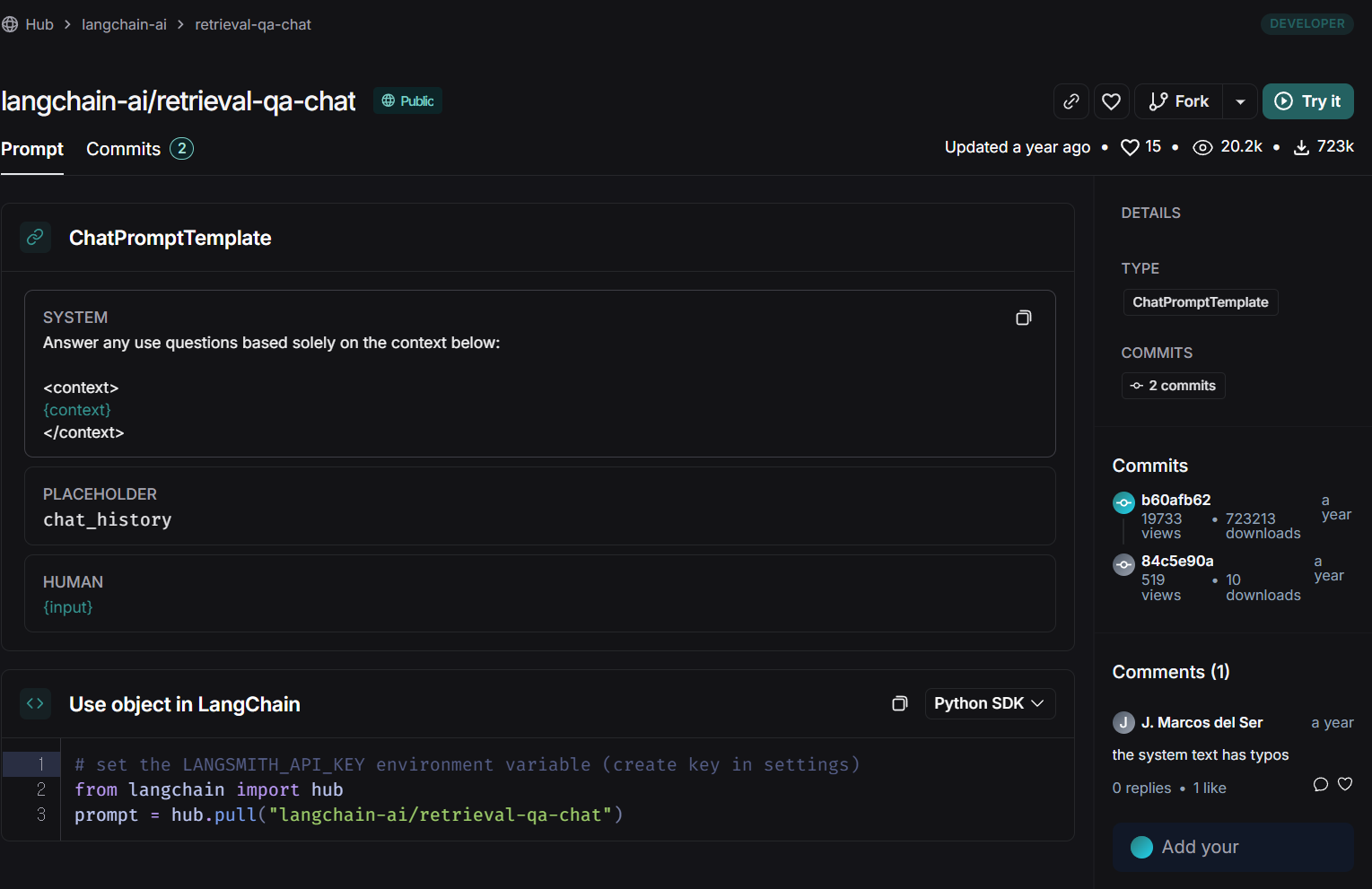Click the 'from langchain import hub' code line
The width and height of the screenshot is (1372, 889).
(x=209, y=789)
